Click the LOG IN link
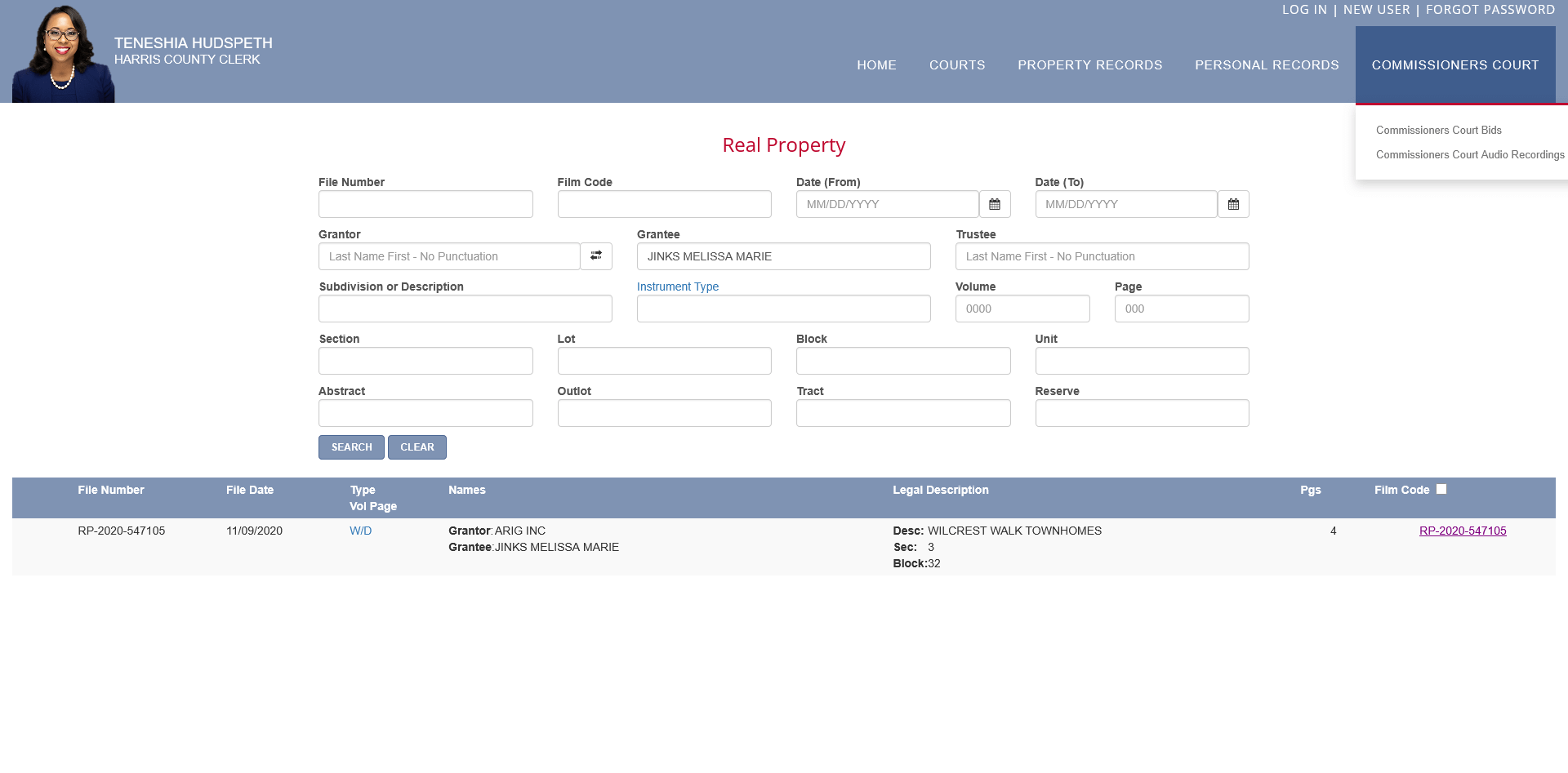The width and height of the screenshot is (1568, 773). click(x=1304, y=10)
